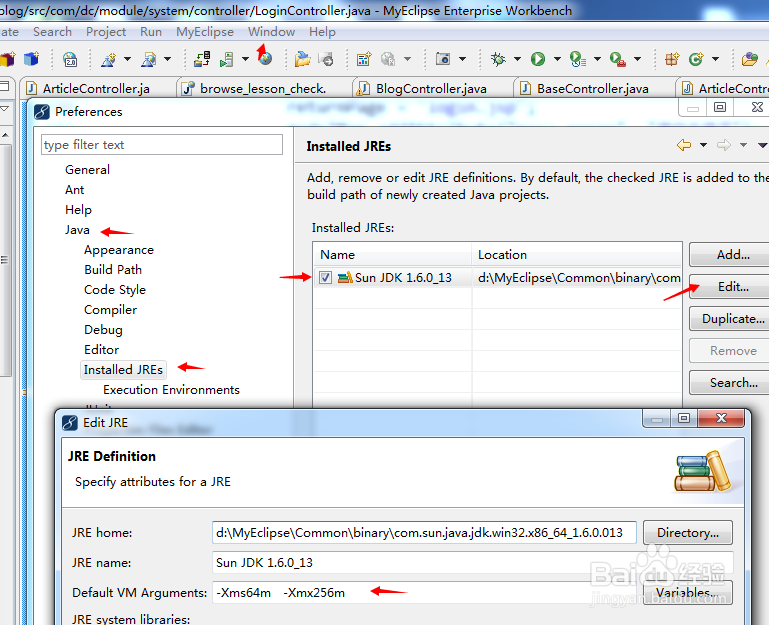The width and height of the screenshot is (769, 625).
Task: Select Build Path in the preferences tree
Action: tap(113, 270)
